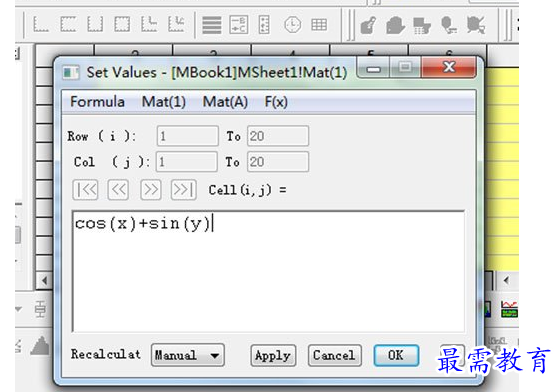Select the open-top axes layer icon

coord(95,24)
